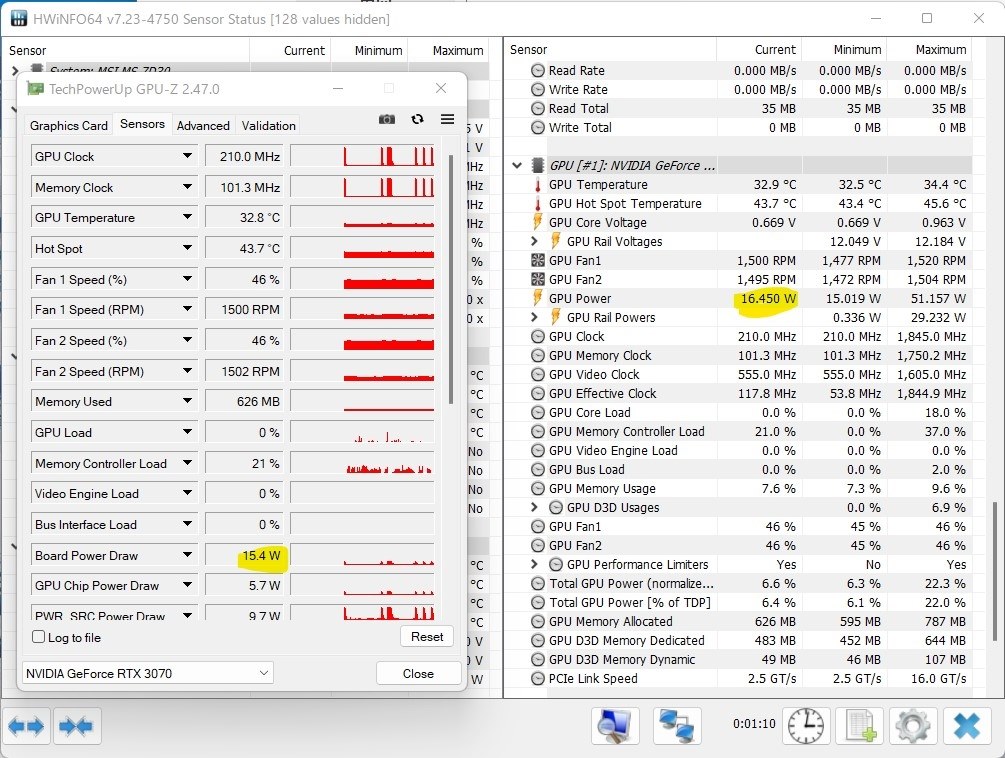Screen dimensions: 1005x758
Task: Open the Memory Used sensor dropdown
Action: point(187,401)
